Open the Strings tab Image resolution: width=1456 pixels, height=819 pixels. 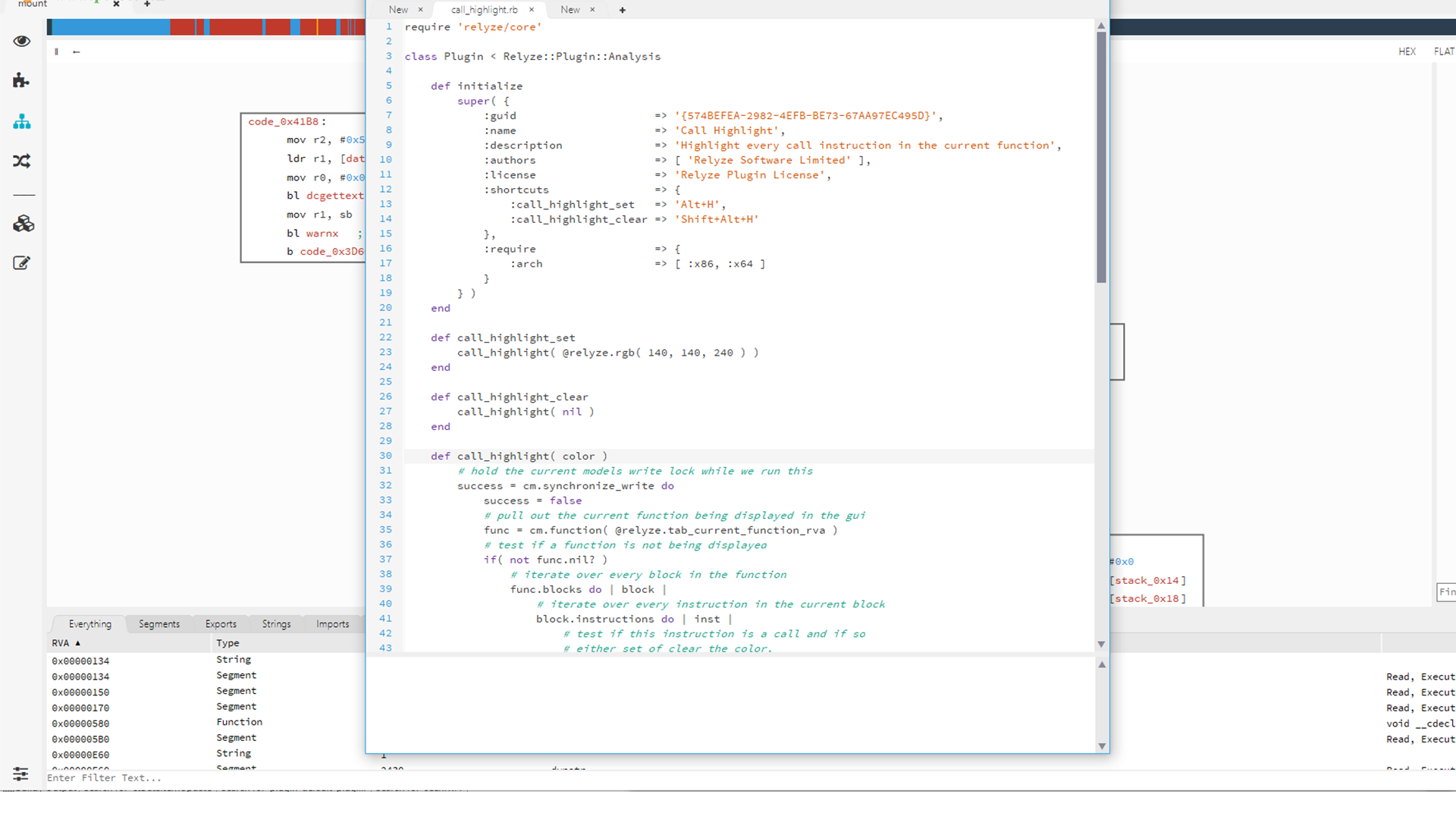[x=276, y=624]
